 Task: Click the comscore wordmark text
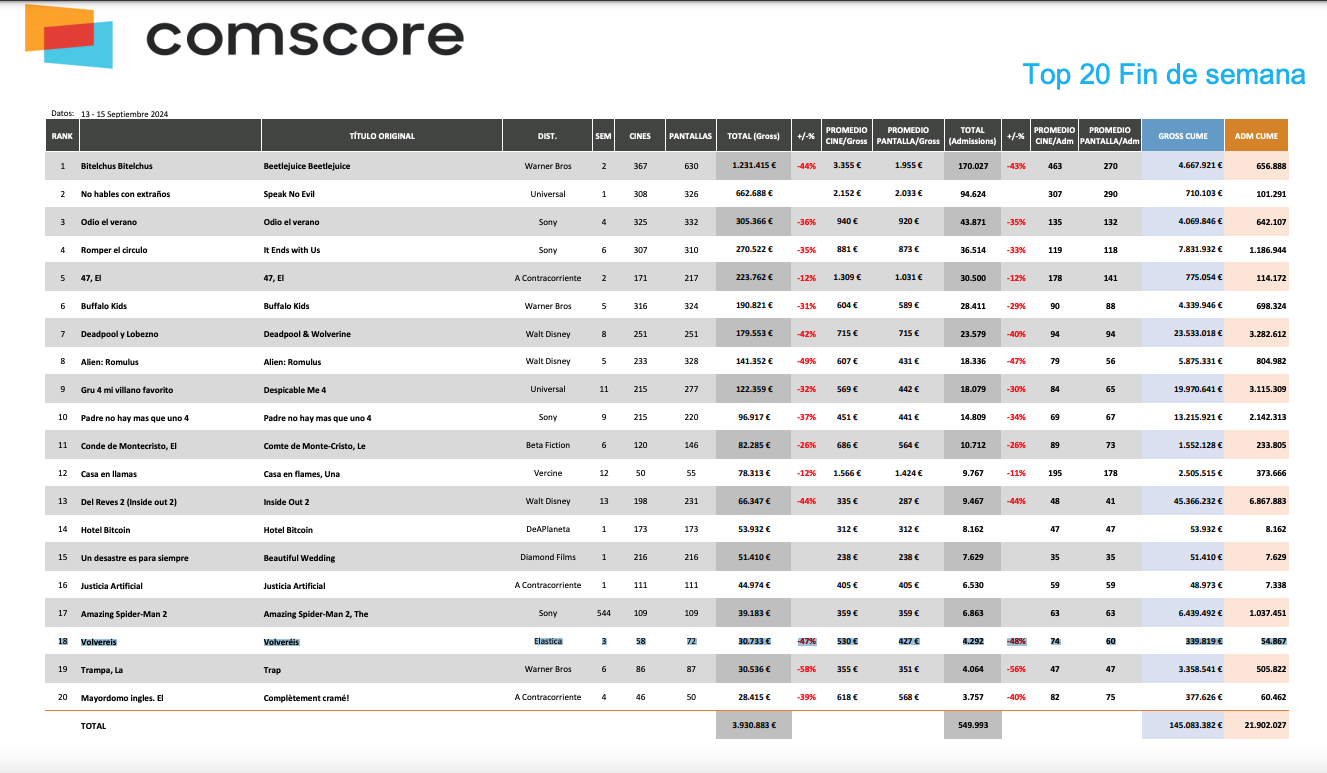[305, 38]
